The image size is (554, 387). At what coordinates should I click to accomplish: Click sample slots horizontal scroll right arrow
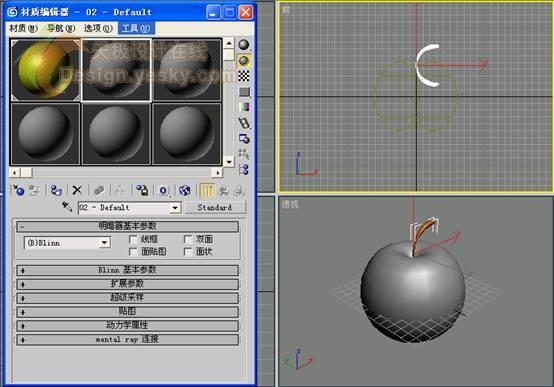217,172
